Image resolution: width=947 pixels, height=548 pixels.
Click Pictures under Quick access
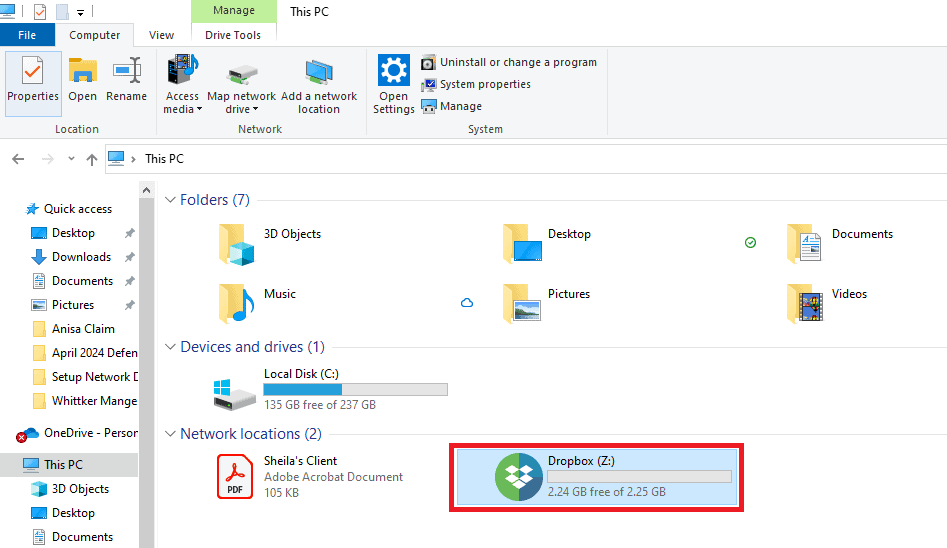73,305
